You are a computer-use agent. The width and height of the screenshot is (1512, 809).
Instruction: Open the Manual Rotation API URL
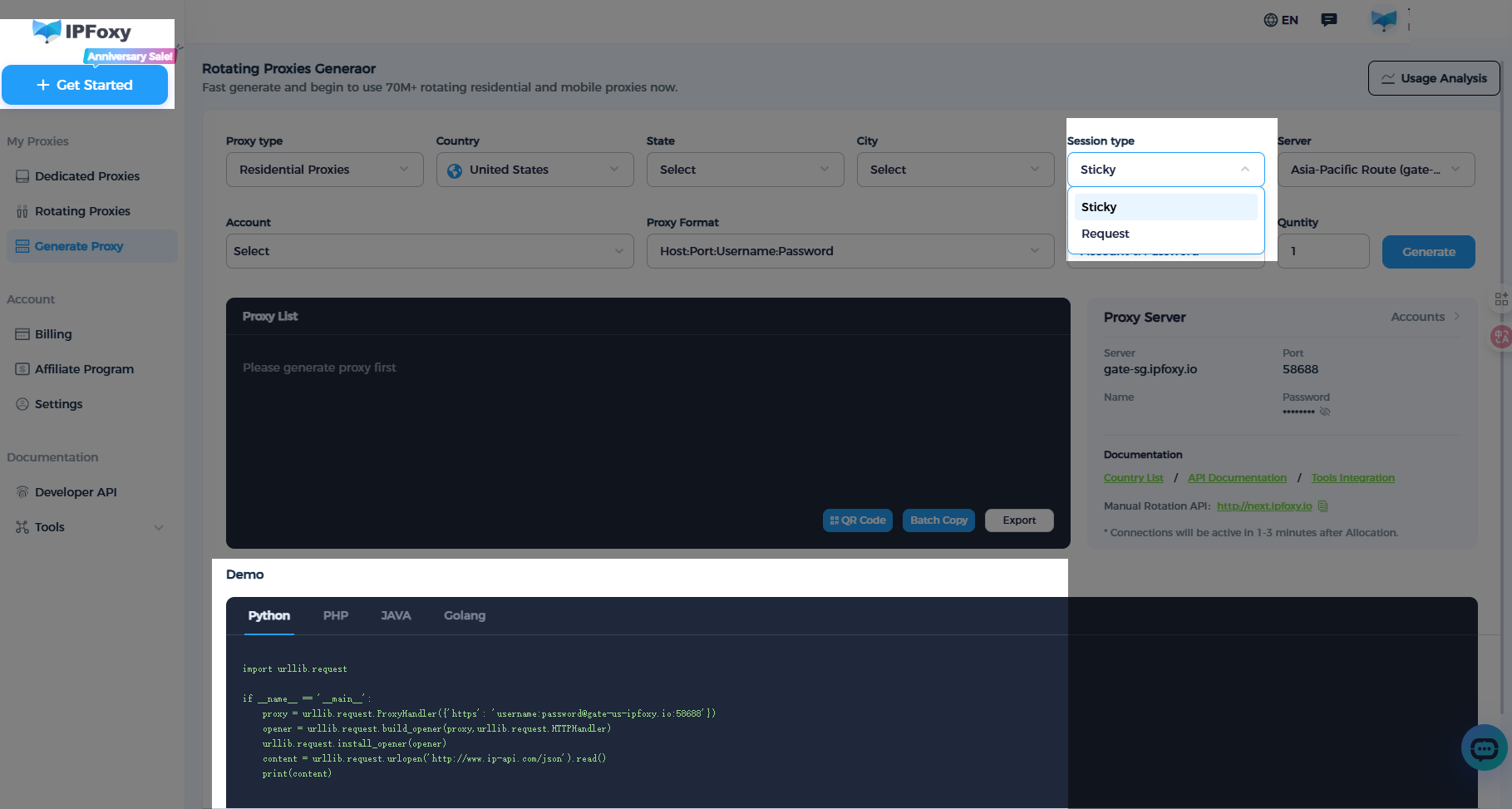pos(1264,506)
